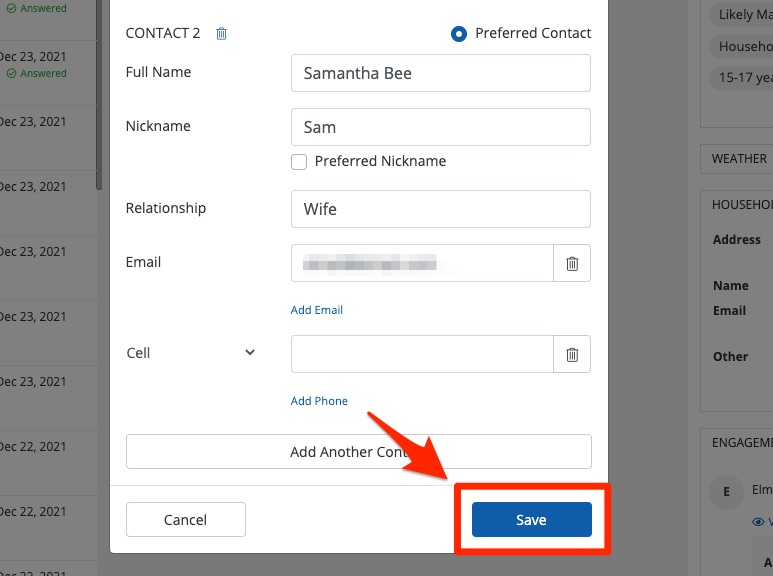Viewport: 773px width, 576px height.
Task: Click the Cancel button
Action: tap(185, 520)
